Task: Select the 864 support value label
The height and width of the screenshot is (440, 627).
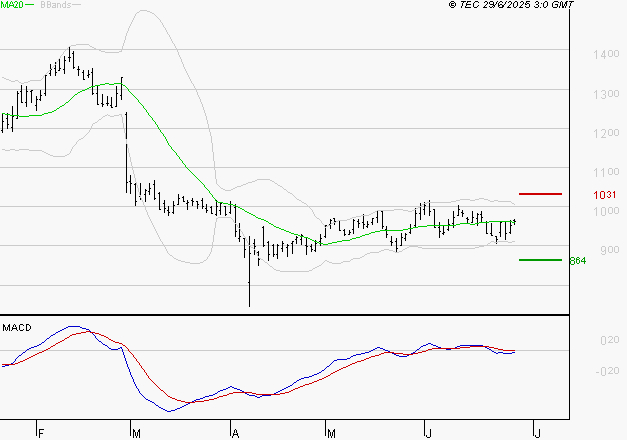Action: click(x=577, y=261)
